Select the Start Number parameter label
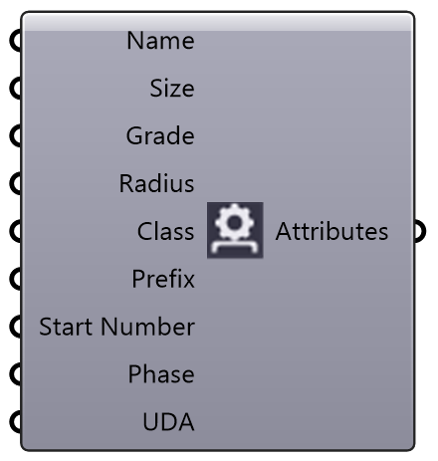Viewport: 438px width, 461px height. point(117,327)
